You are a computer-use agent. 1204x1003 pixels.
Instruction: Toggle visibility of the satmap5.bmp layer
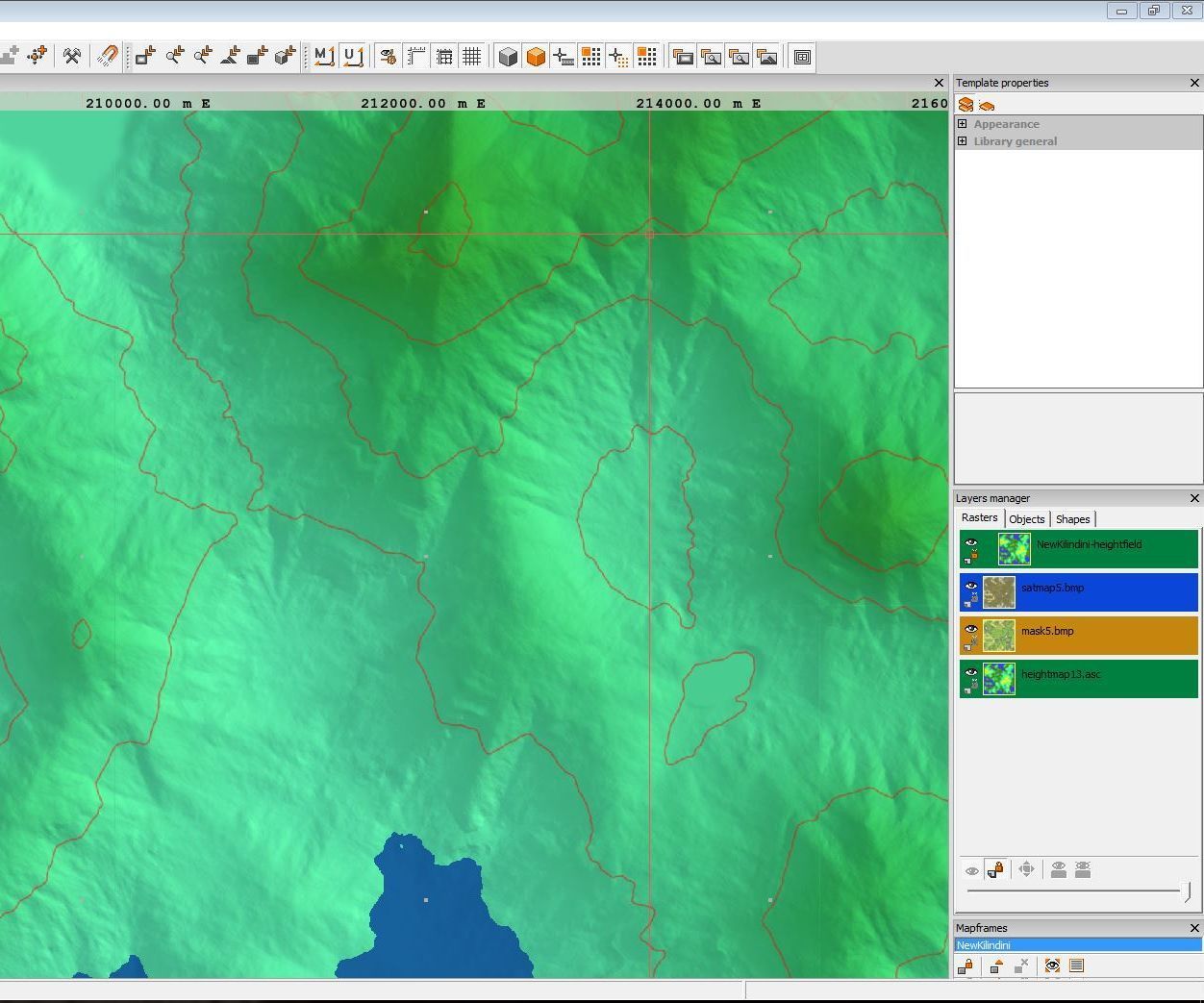(x=970, y=585)
